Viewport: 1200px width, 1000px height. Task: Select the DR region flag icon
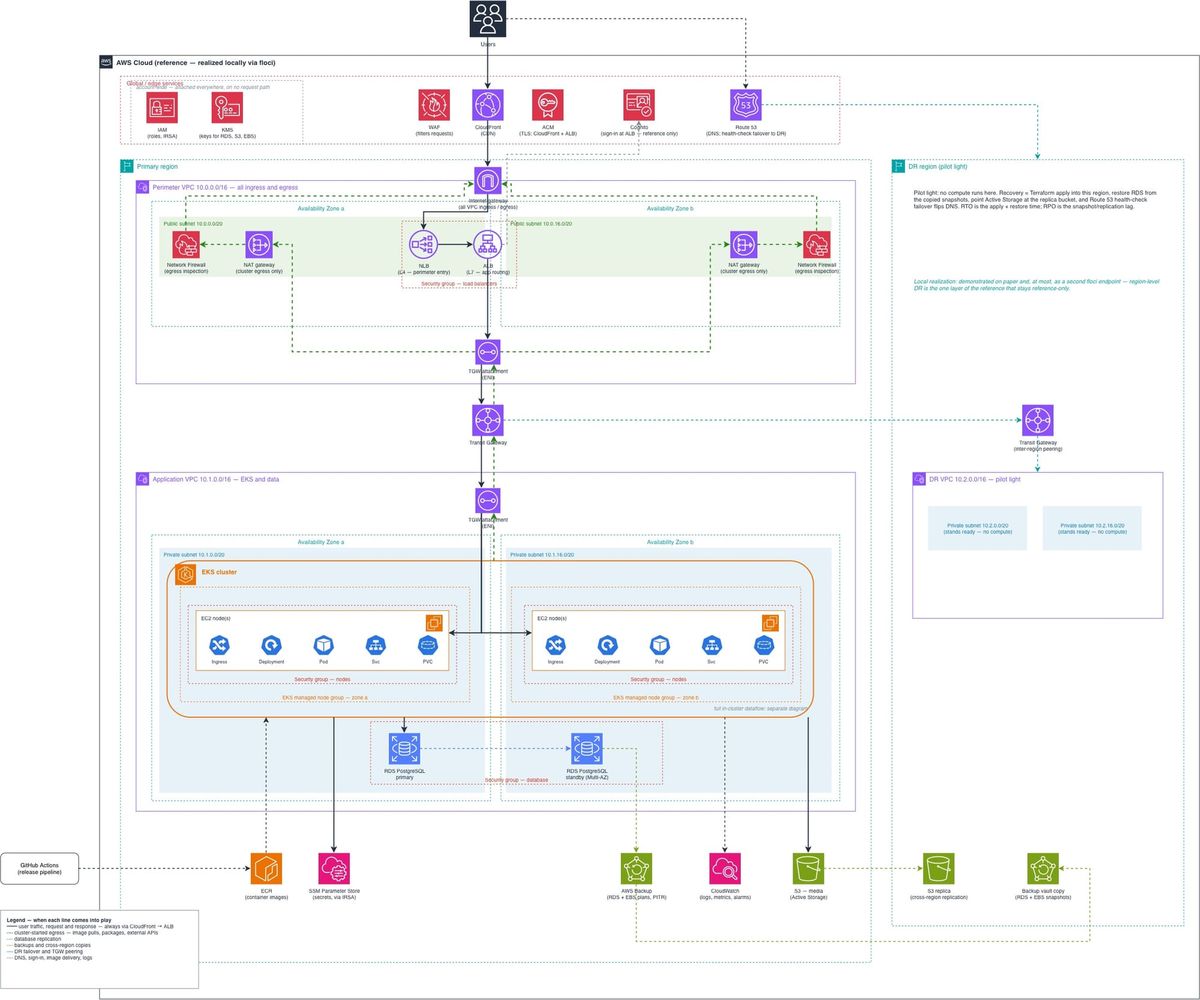899,166
